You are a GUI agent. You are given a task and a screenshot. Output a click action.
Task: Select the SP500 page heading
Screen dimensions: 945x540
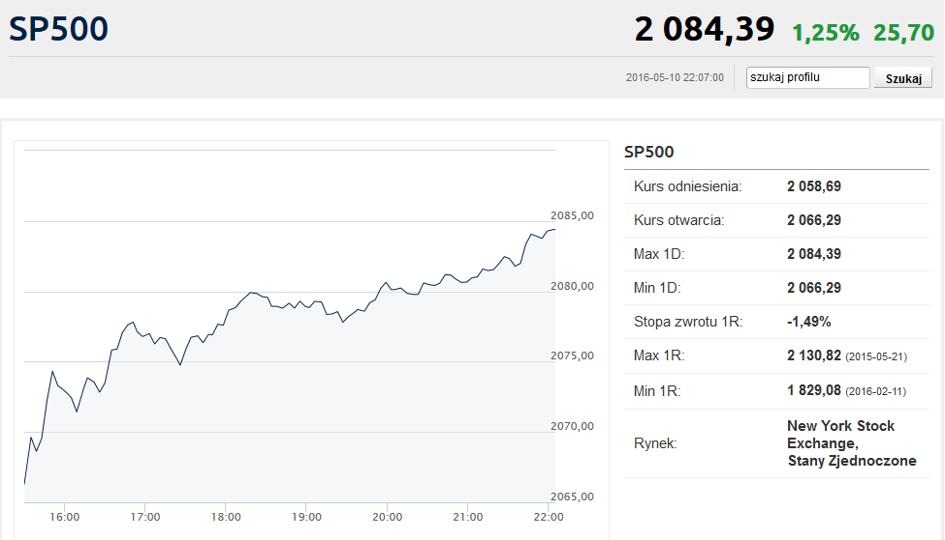click(x=58, y=29)
